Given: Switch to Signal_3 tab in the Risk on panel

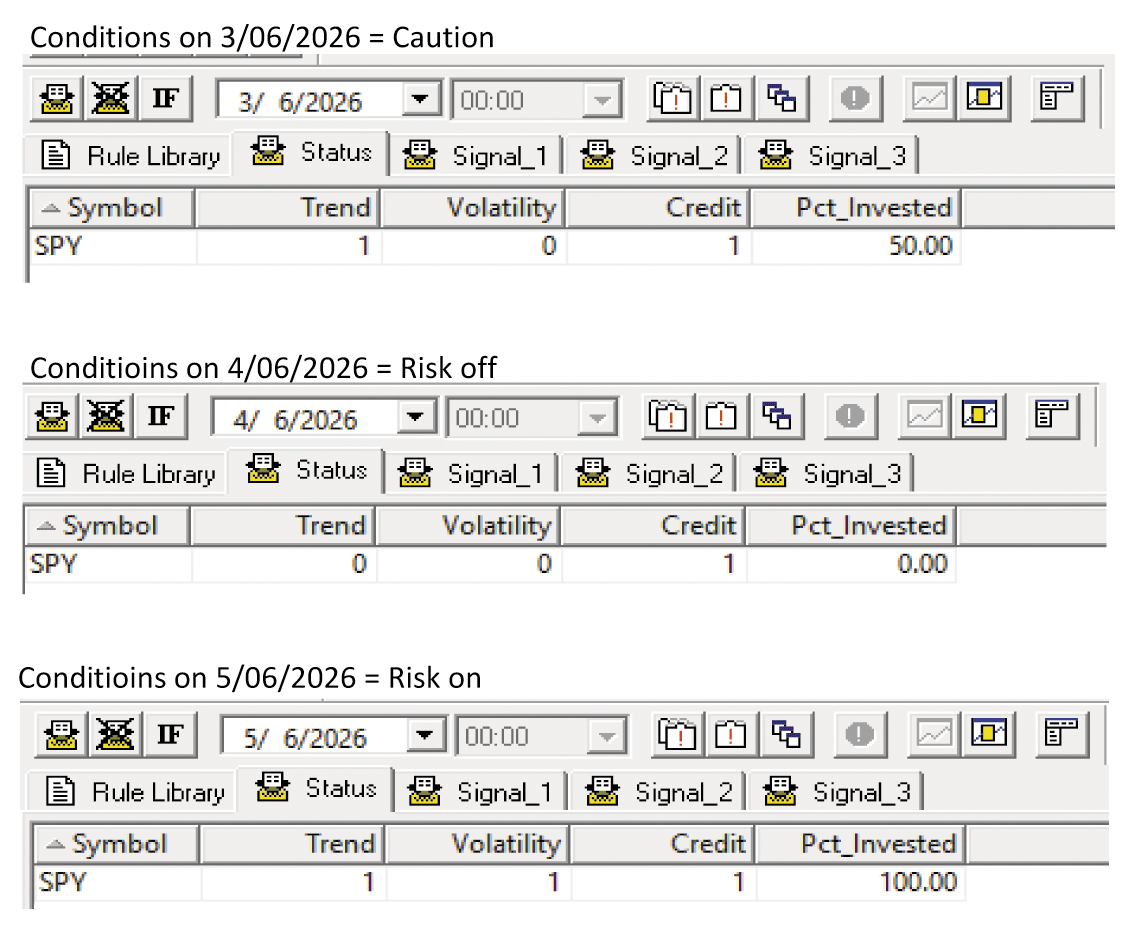Looking at the screenshot, I should [x=837, y=792].
